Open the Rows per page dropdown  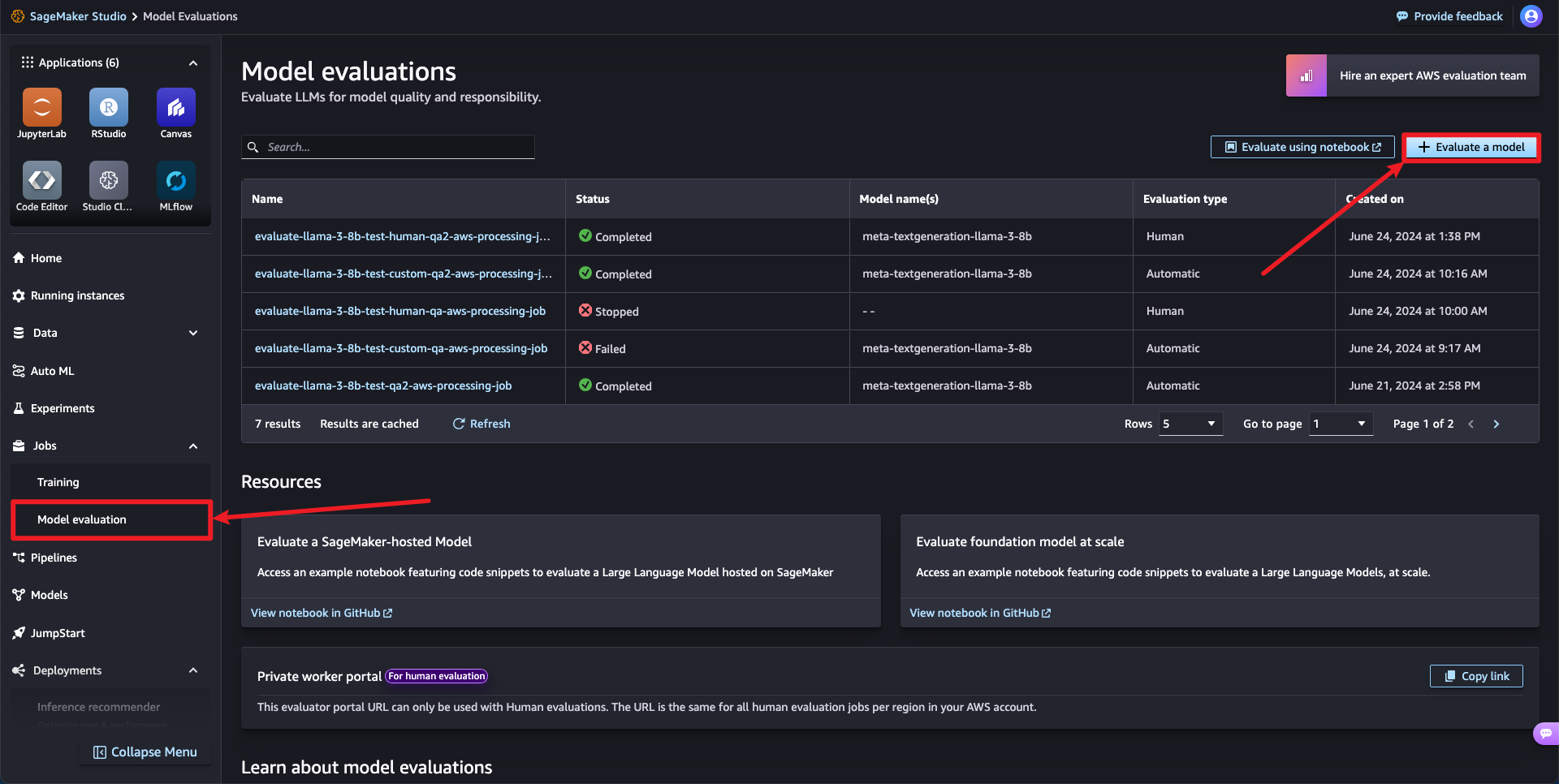[x=1190, y=424]
